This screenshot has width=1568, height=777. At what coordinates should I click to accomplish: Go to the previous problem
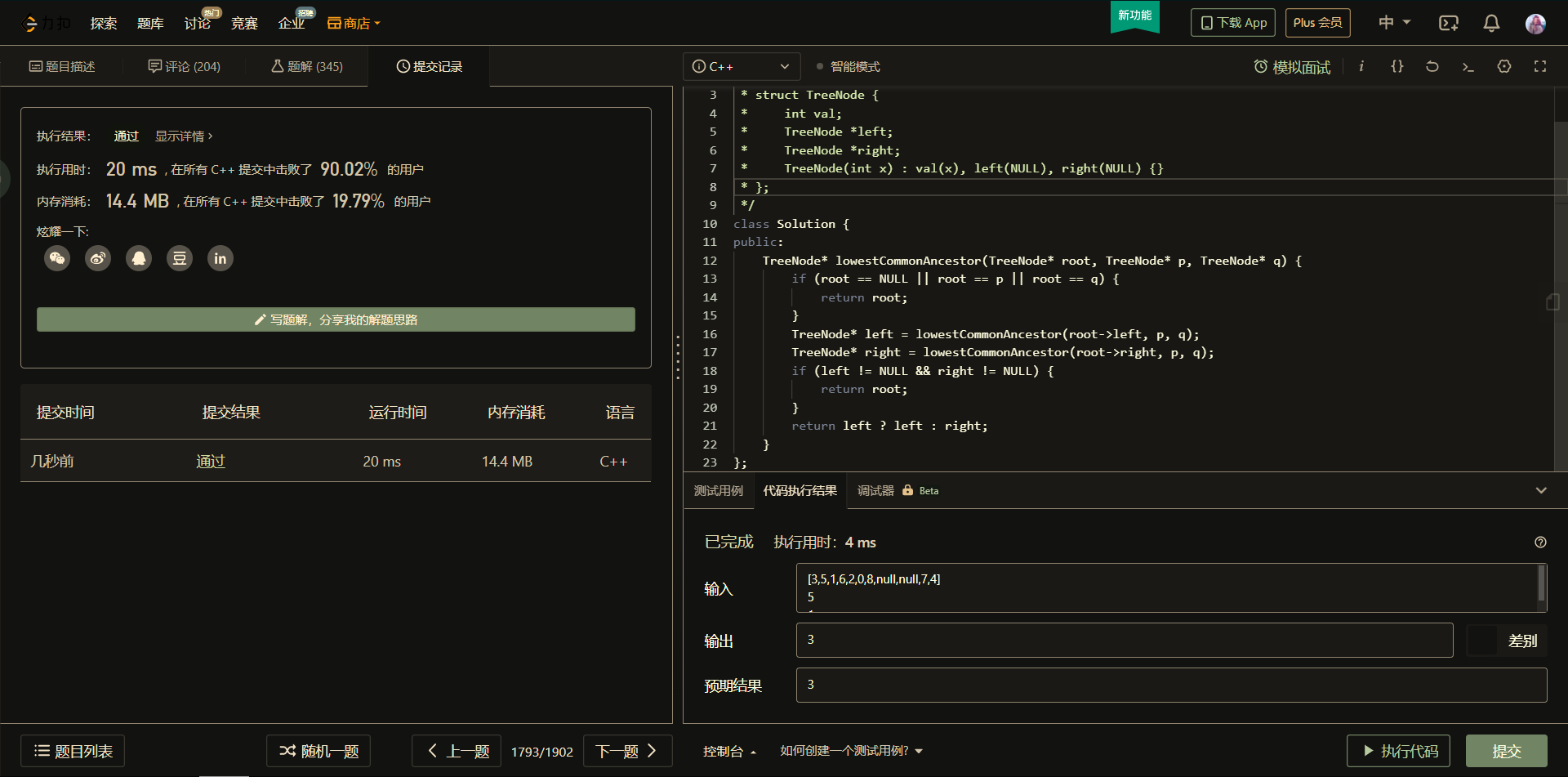[458, 751]
